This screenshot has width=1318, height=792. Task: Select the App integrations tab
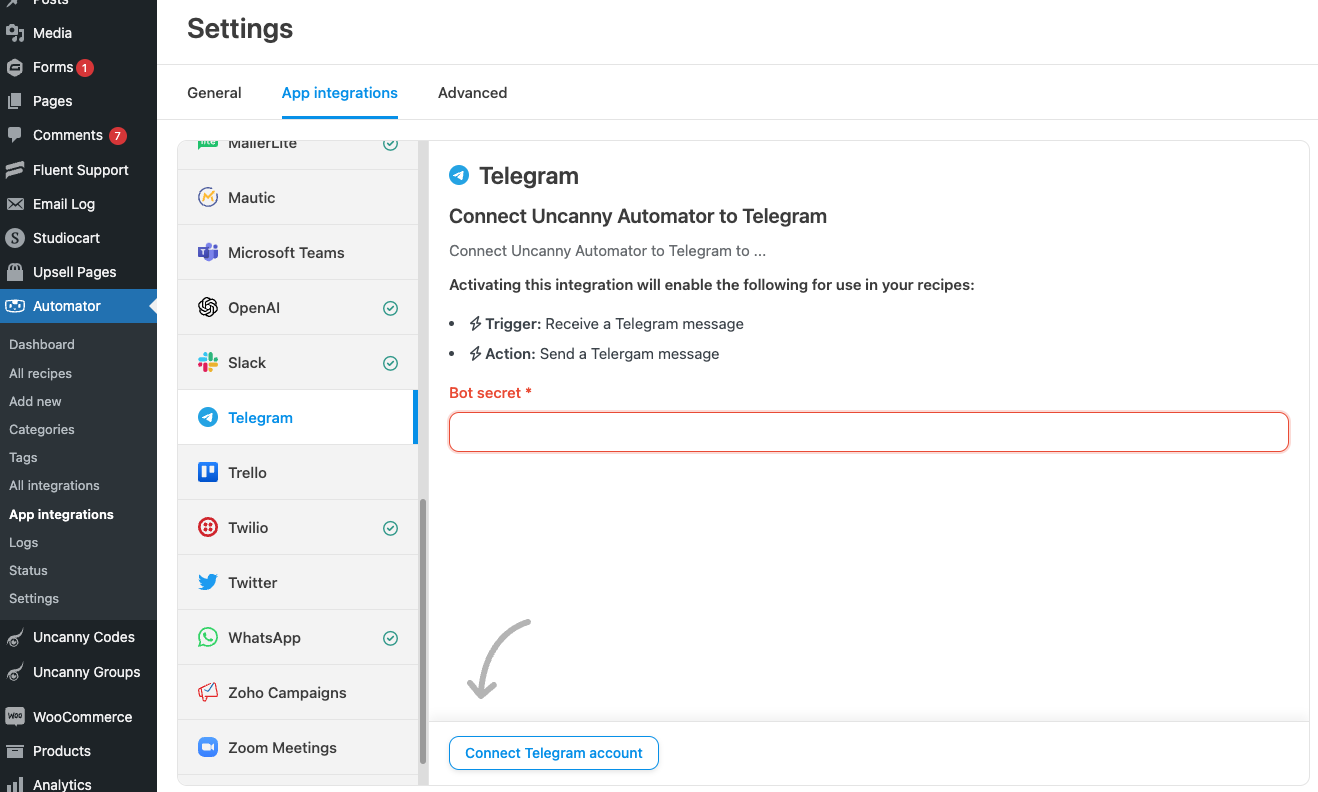click(x=340, y=93)
